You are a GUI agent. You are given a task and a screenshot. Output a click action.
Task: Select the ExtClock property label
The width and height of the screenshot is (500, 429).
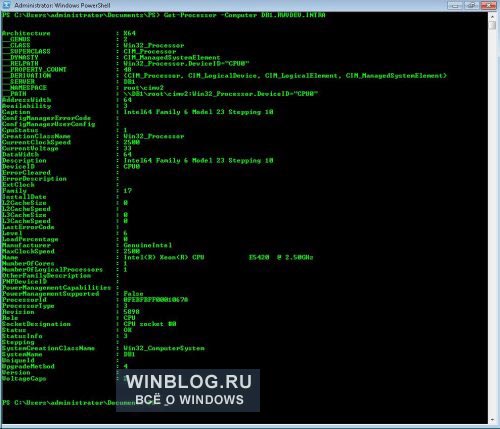tap(18, 185)
